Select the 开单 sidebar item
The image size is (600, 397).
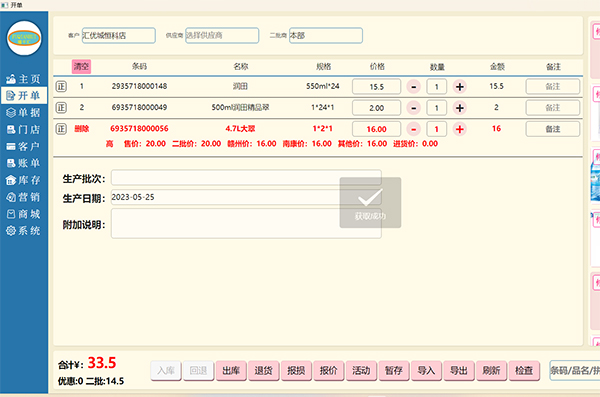pos(24,95)
